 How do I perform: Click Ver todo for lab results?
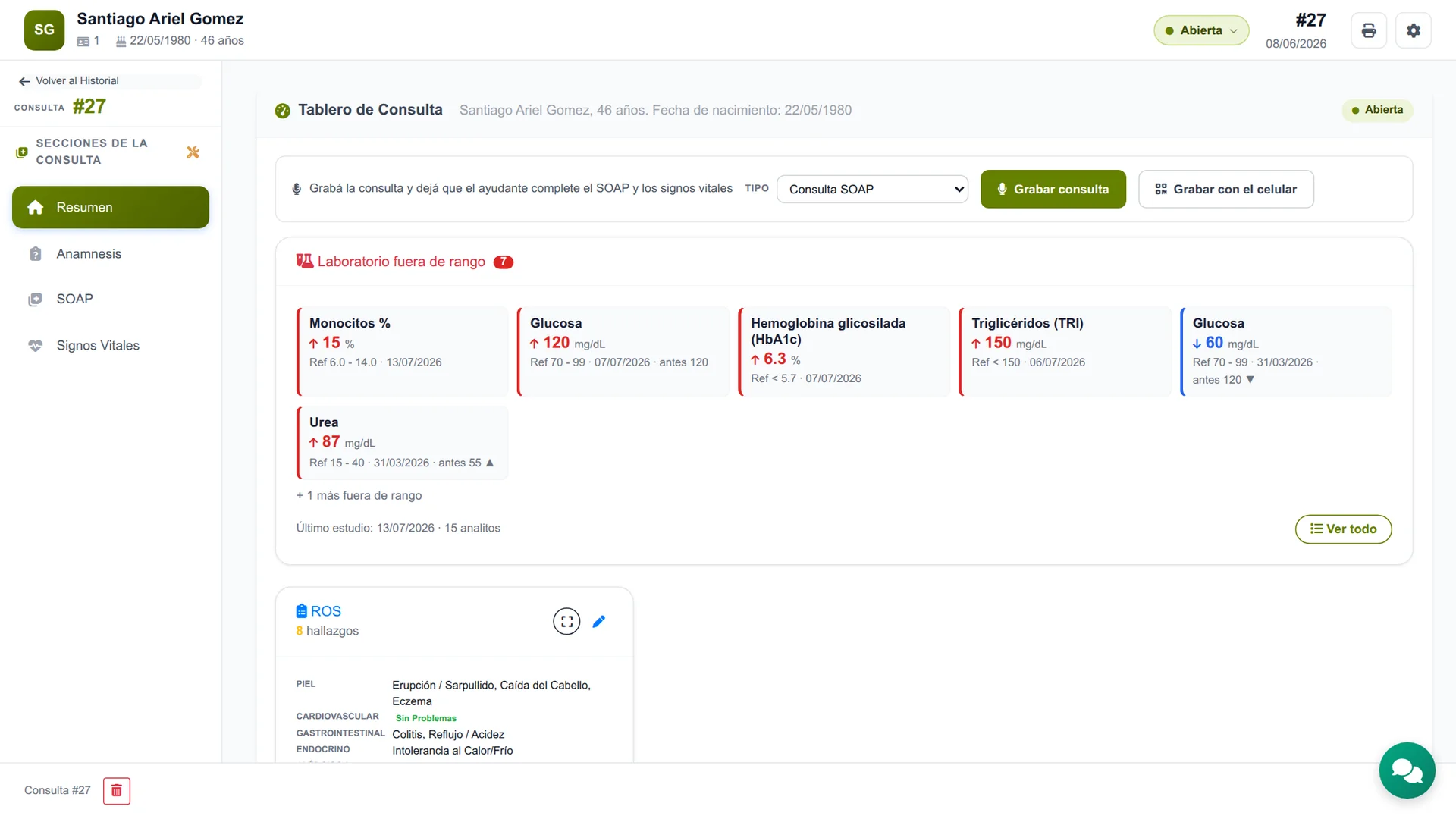click(1343, 529)
